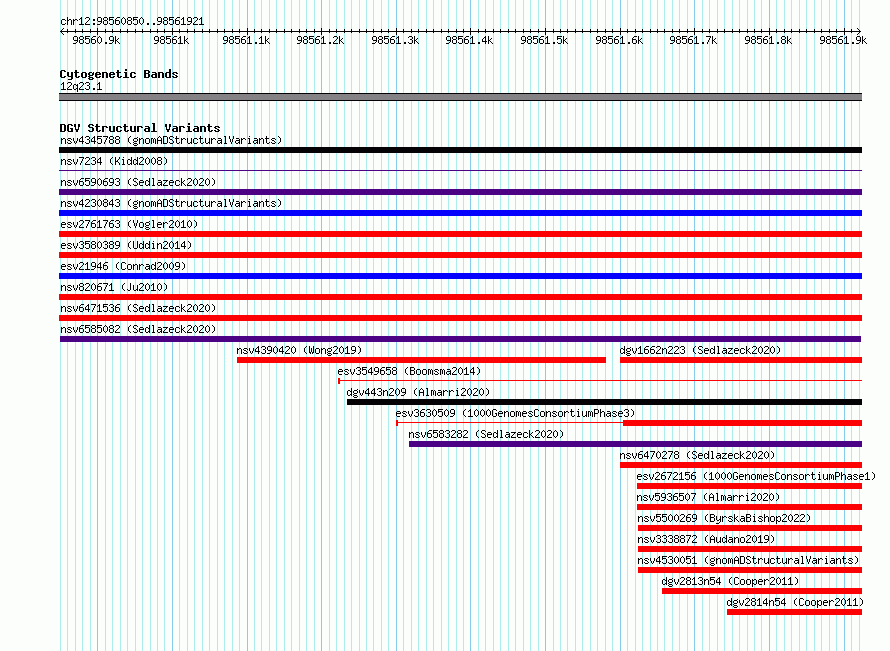Click the red bar of nsv6471536
The image size is (890, 651).
click(x=460, y=318)
